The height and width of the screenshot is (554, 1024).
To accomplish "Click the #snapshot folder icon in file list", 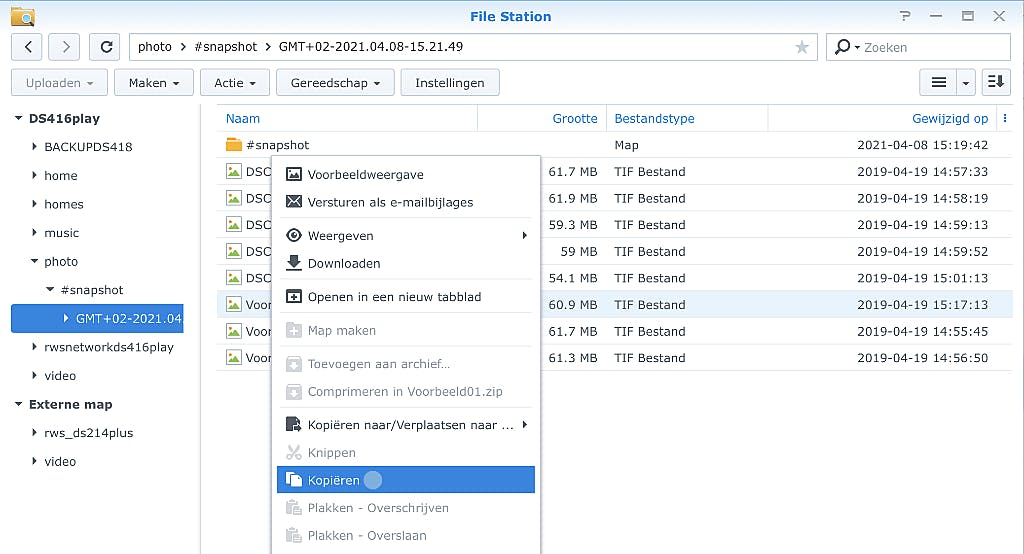I will click(234, 145).
